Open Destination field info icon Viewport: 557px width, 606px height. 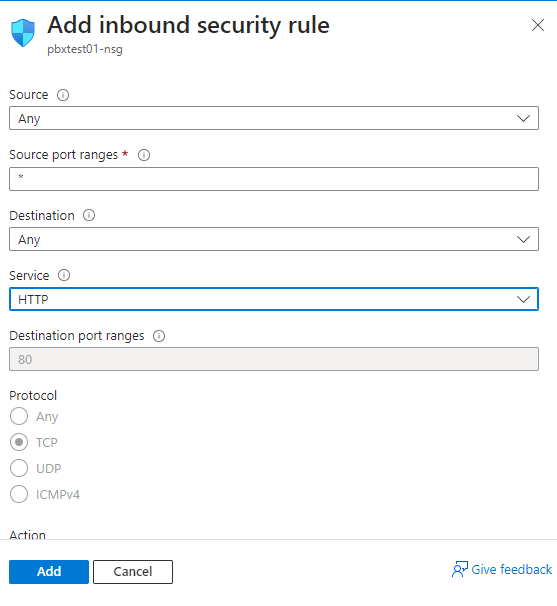pos(89,215)
